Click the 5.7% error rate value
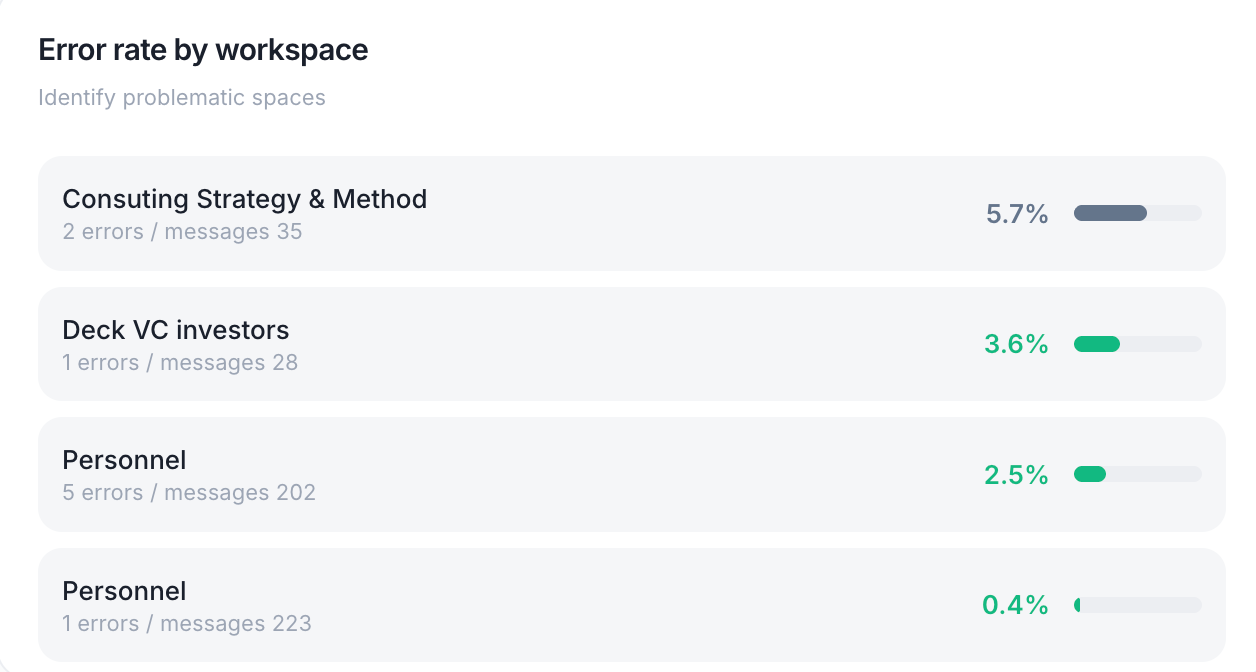Image resolution: width=1256 pixels, height=672 pixels. pos(1016,214)
